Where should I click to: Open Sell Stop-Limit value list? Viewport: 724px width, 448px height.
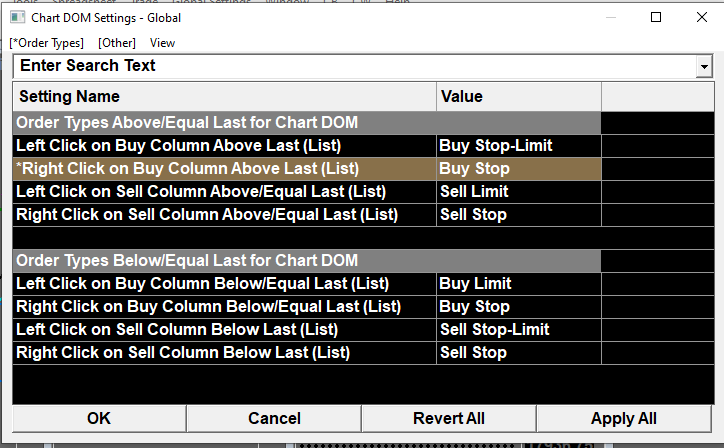click(x=518, y=330)
